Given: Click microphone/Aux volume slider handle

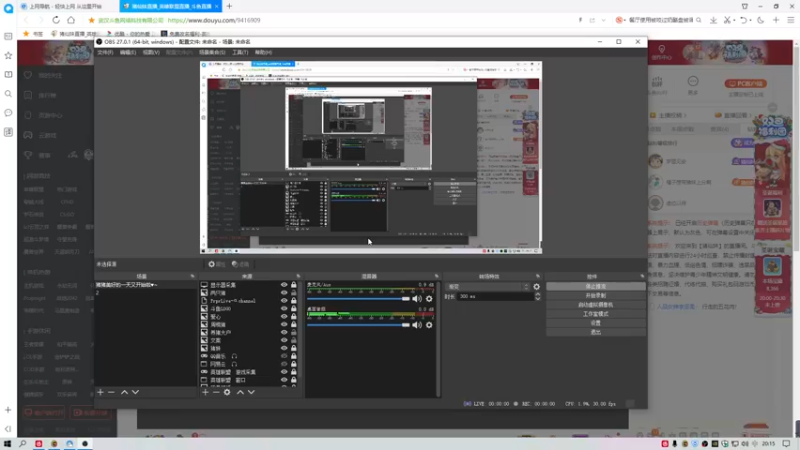Looking at the screenshot, I should (x=406, y=298).
